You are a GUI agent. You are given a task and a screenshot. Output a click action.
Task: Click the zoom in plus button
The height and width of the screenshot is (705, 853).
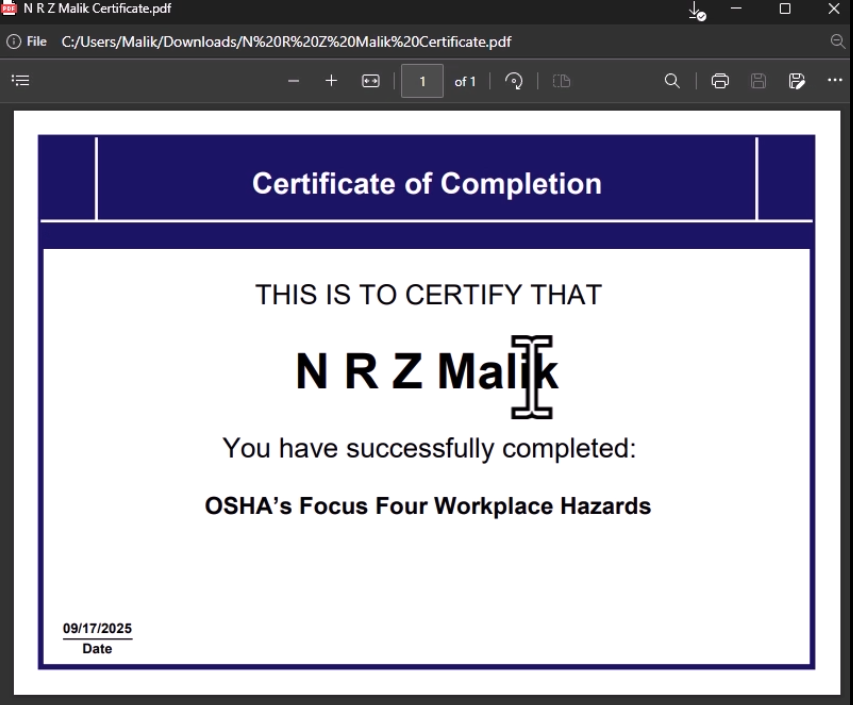point(331,81)
